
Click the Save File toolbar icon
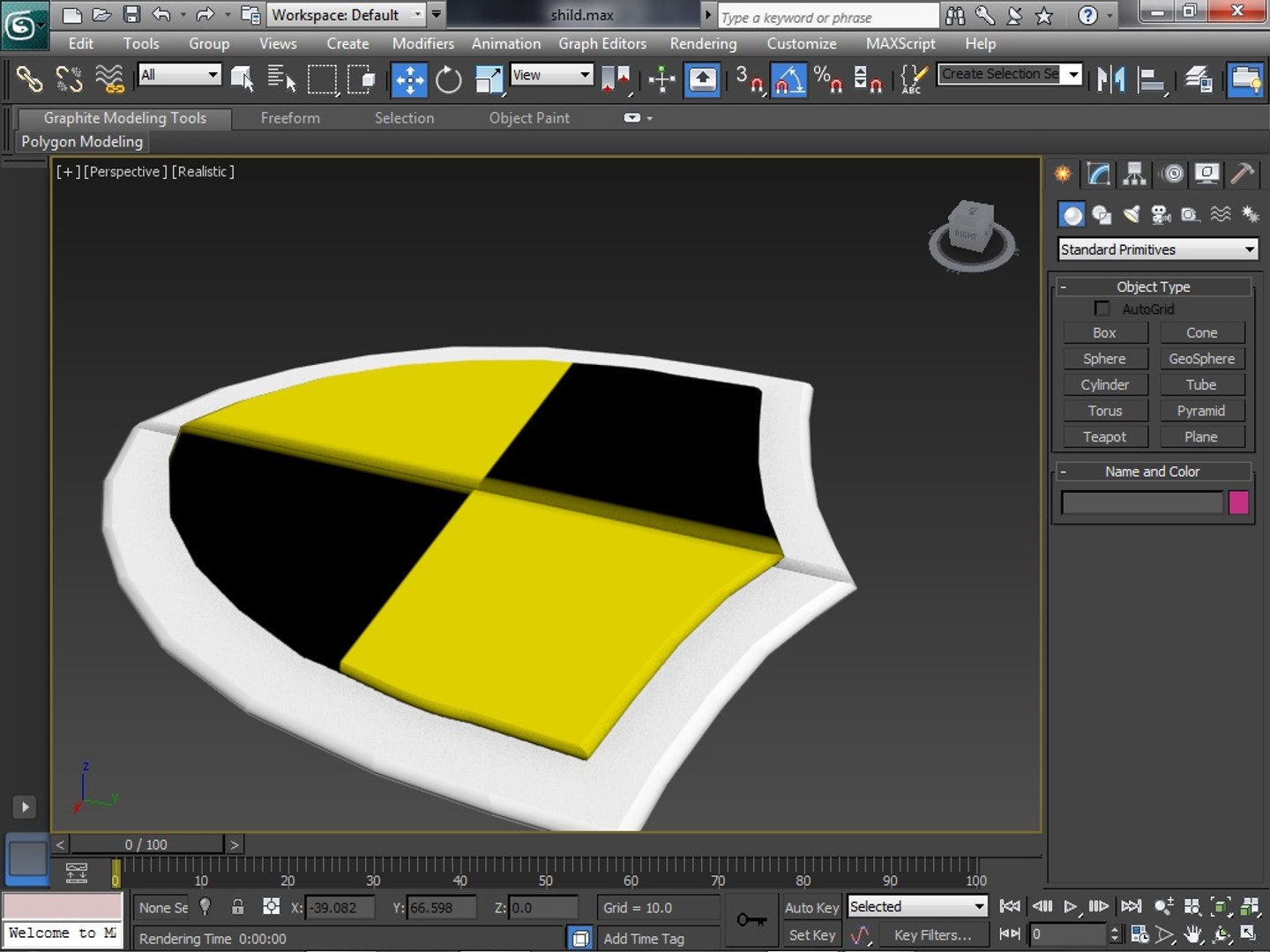click(131, 14)
